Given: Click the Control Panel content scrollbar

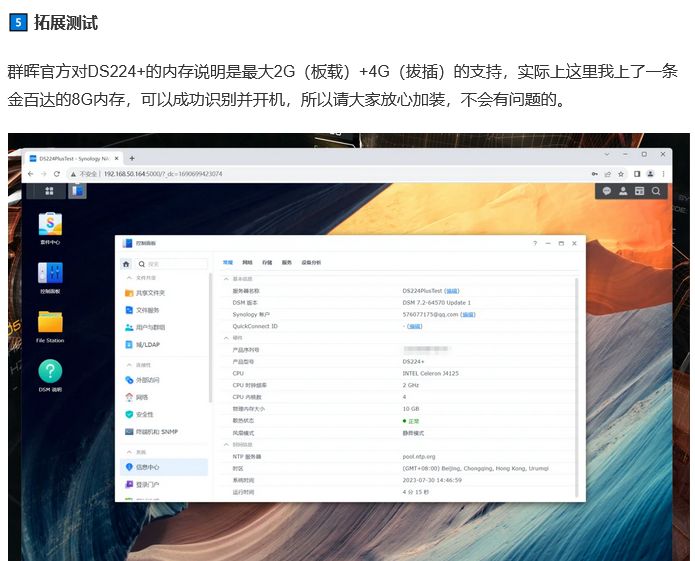Looking at the screenshot, I should (x=576, y=387).
